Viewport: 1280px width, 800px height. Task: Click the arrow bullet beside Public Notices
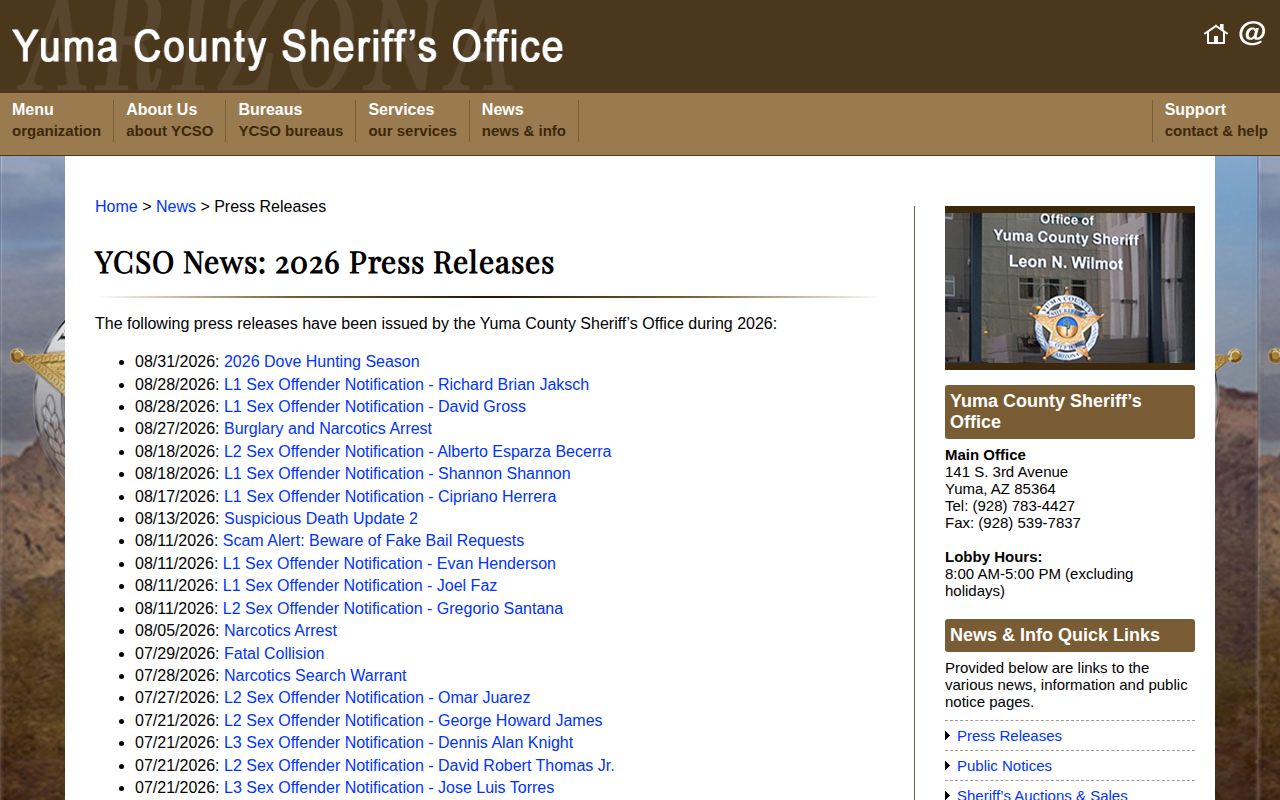tap(948, 767)
